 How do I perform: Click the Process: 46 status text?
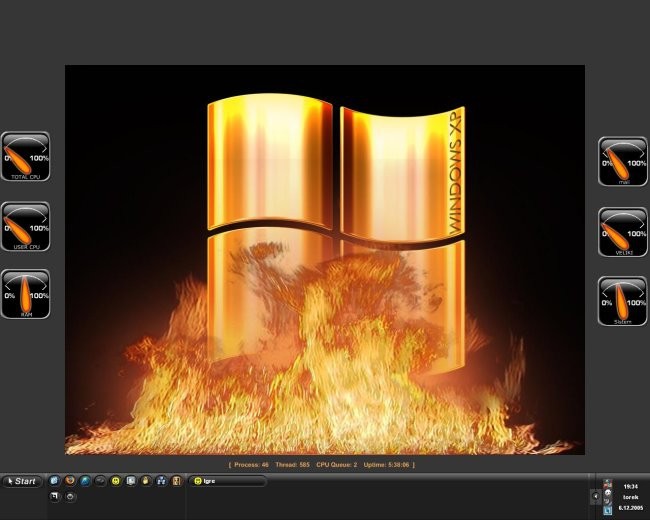click(x=251, y=465)
